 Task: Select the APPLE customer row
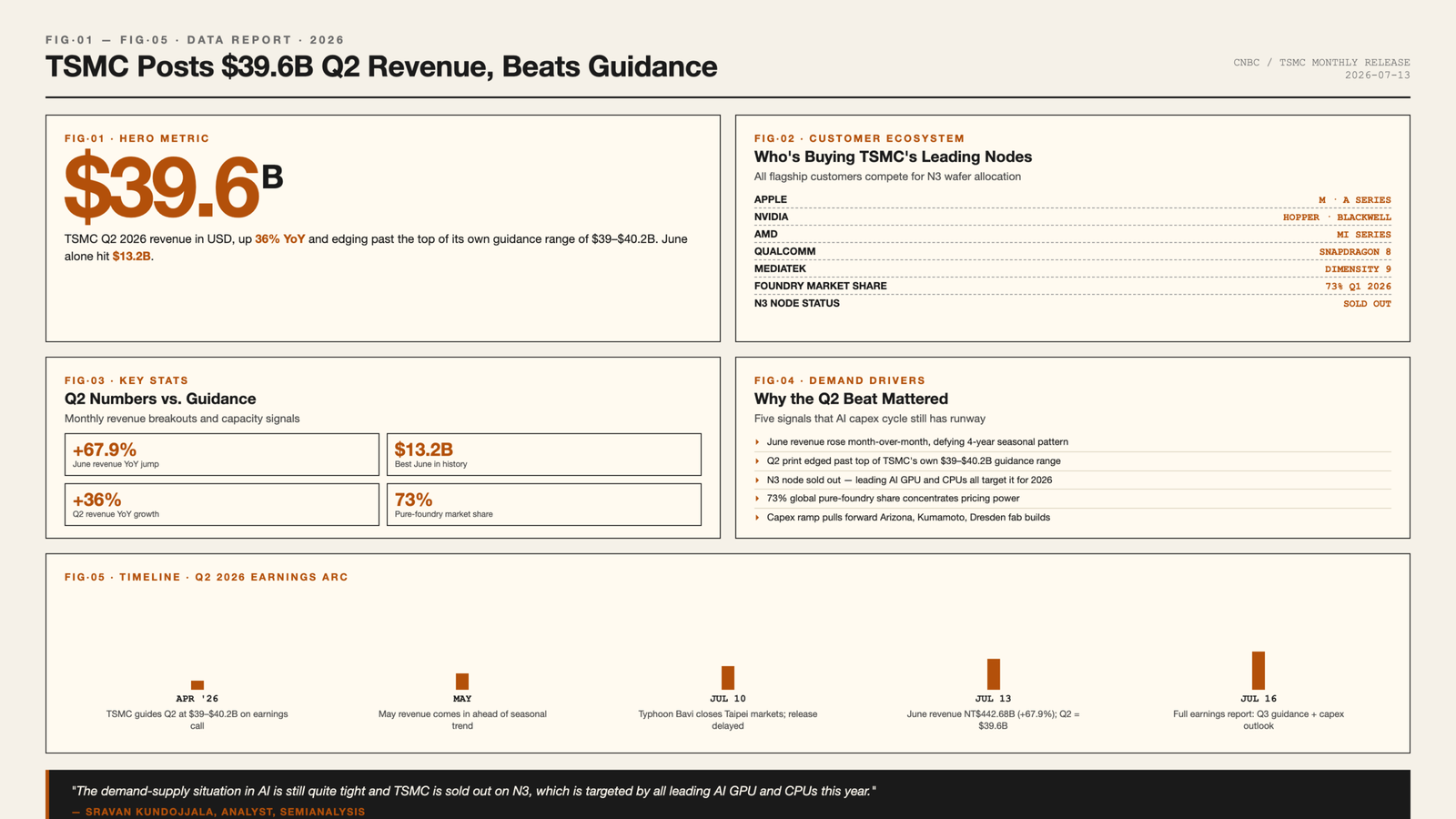point(1072,199)
